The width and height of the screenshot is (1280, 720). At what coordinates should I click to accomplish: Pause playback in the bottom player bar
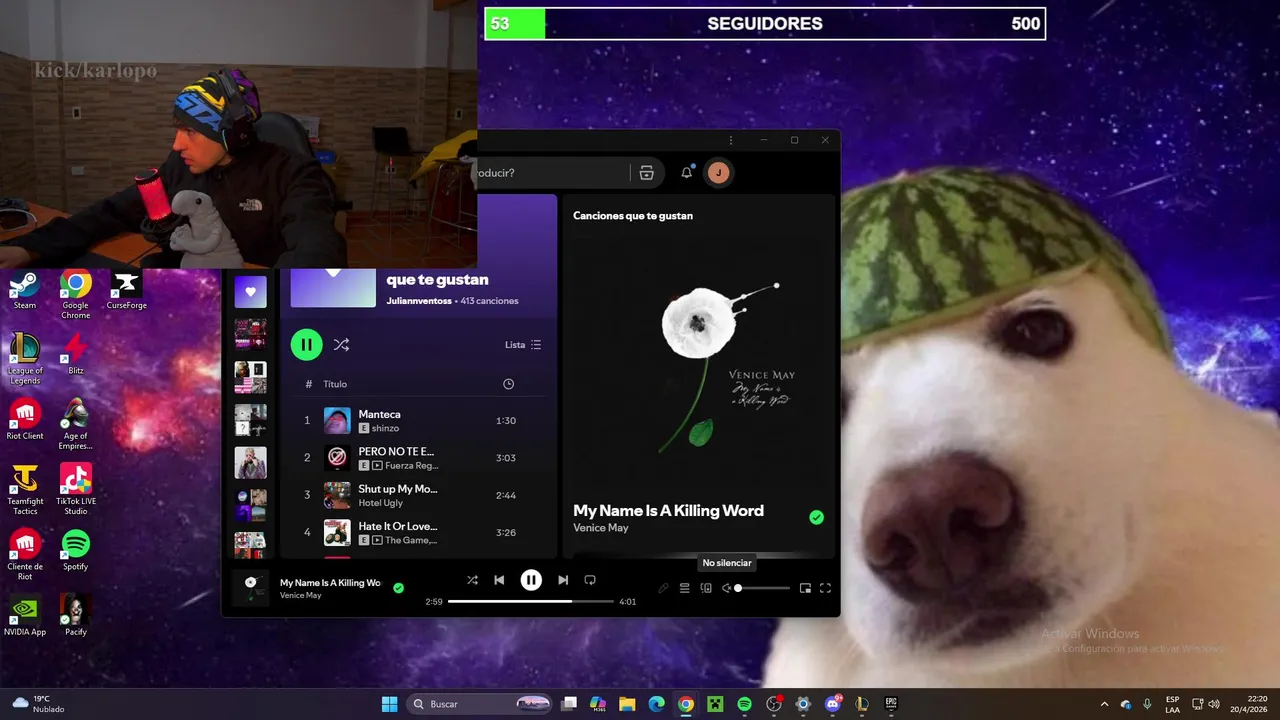click(531, 580)
